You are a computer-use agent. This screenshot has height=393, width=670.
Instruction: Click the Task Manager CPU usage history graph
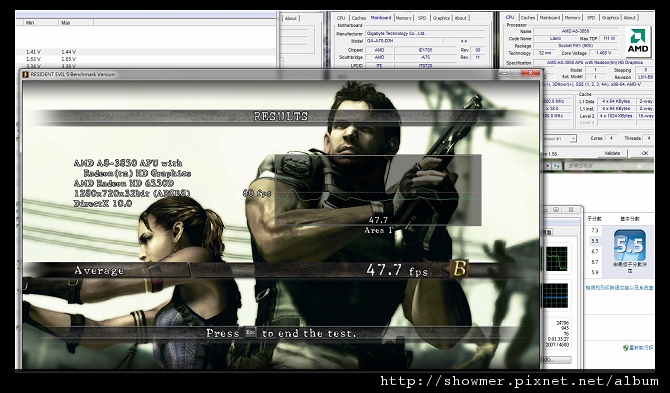pos(556,259)
